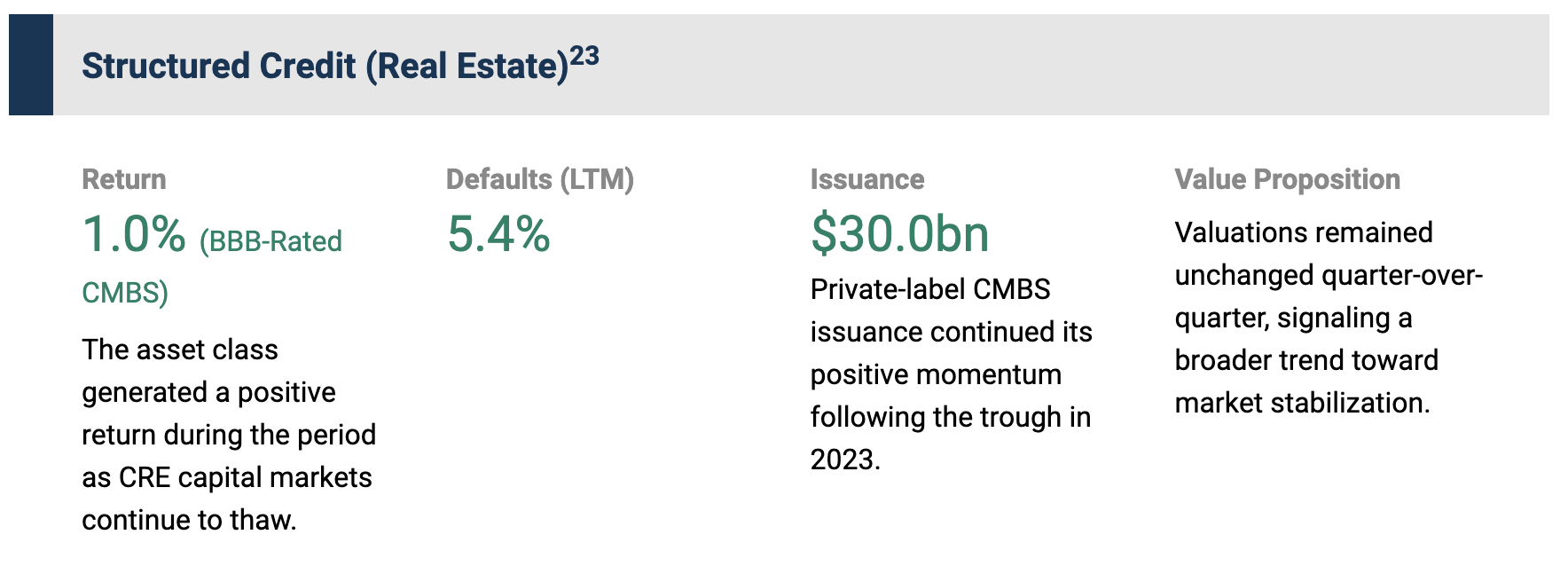Click the '2023.' text in Issuance

click(x=845, y=460)
